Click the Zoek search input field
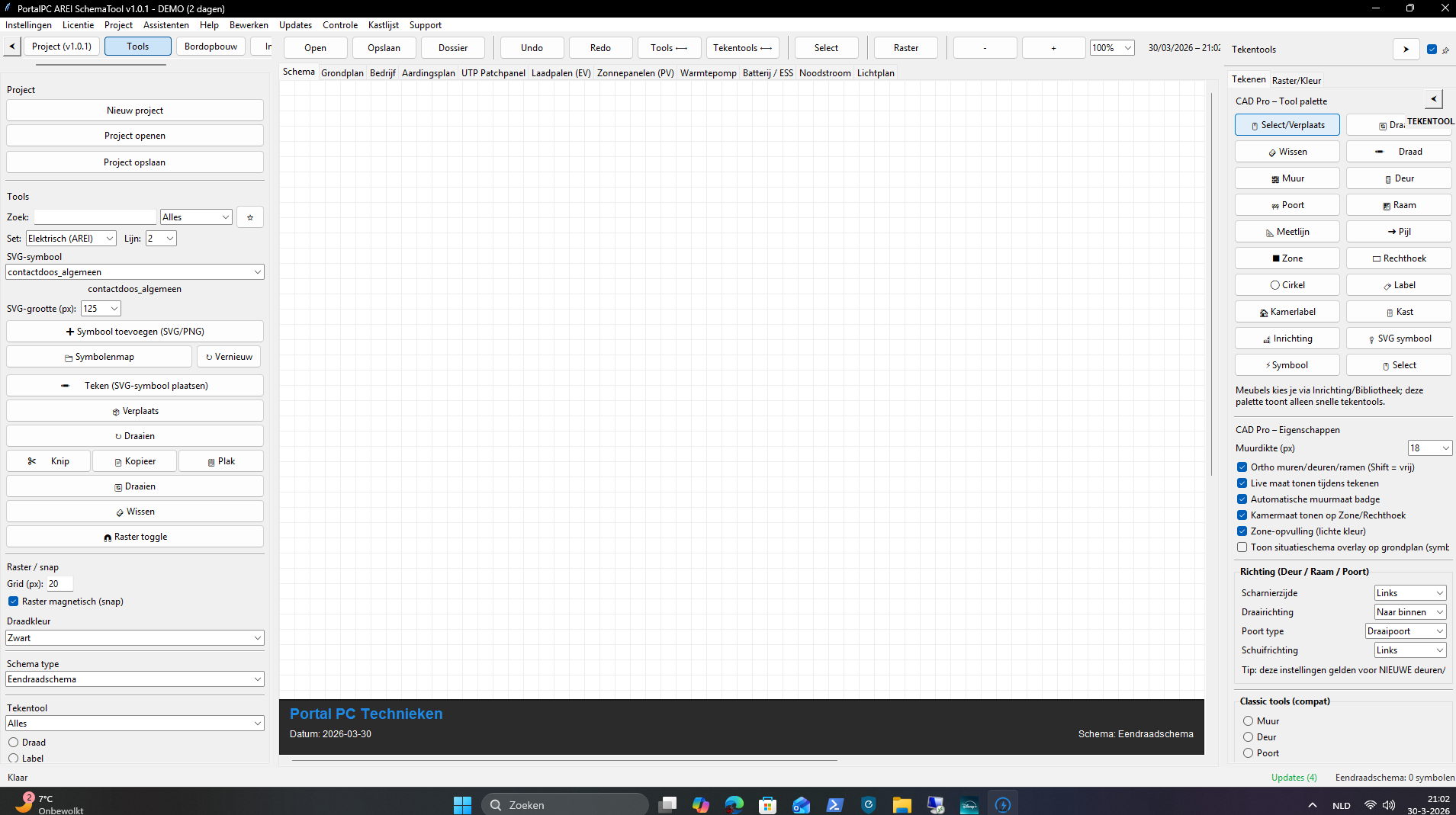This screenshot has height=815, width=1456. (x=95, y=217)
